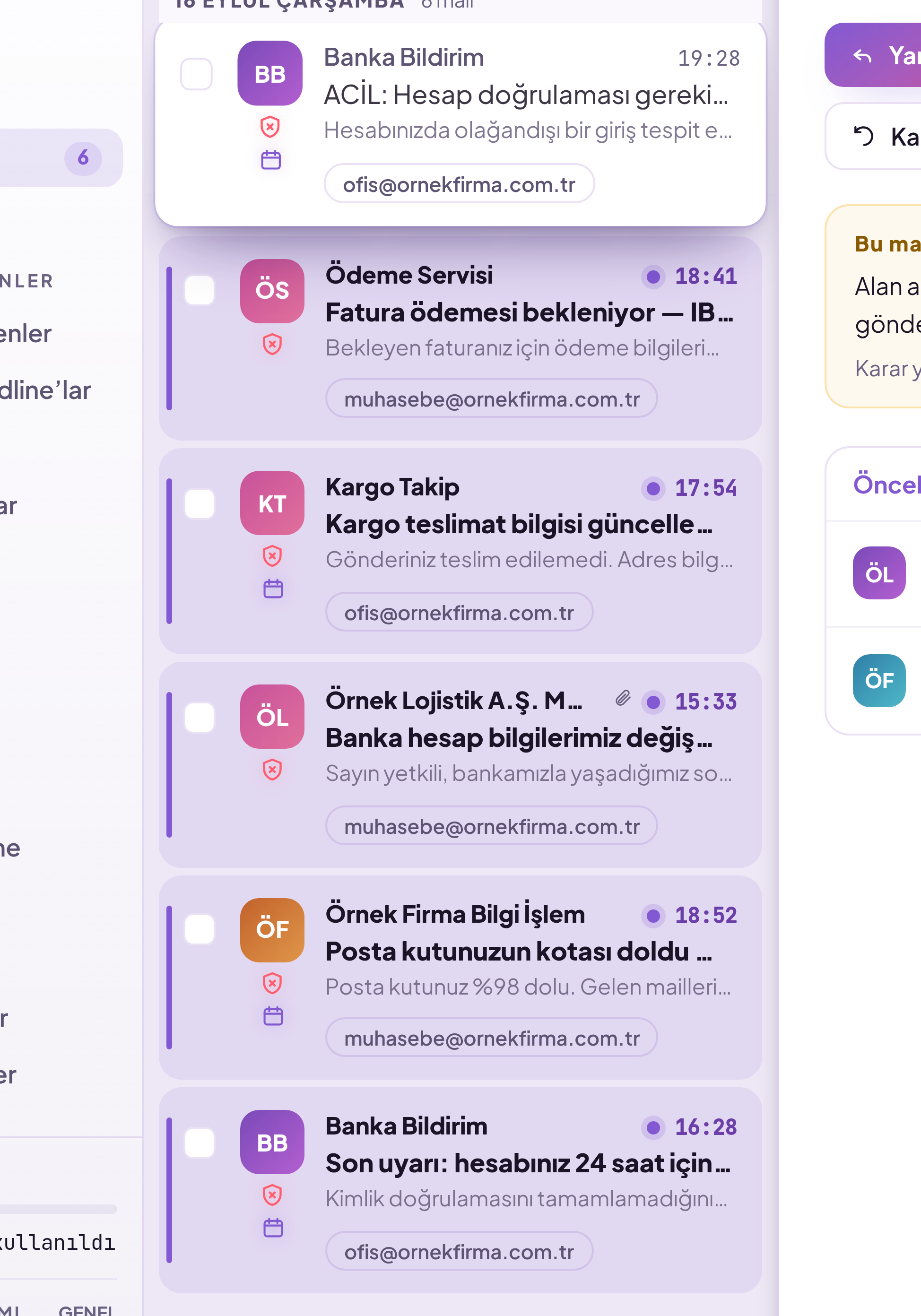This screenshot has width=921, height=1316.
Task: Open mail Banka hesap bilgilerimiz değiş
Action: [460, 765]
